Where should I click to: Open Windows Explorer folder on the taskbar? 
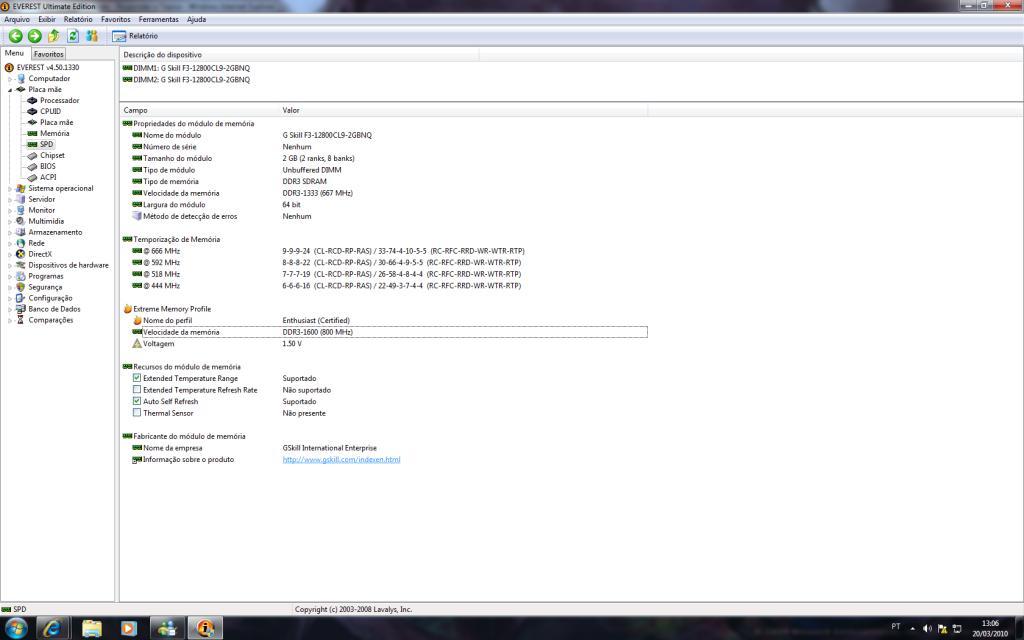tap(91, 628)
